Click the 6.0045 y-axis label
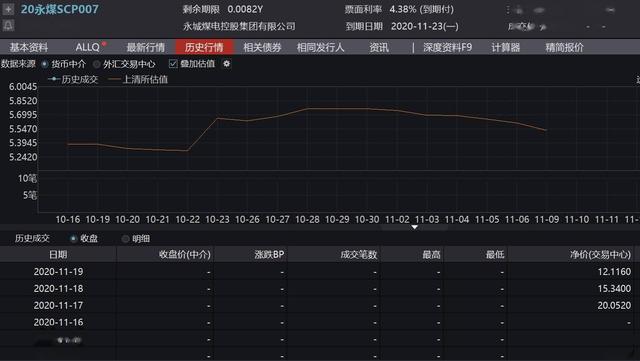 23,87
